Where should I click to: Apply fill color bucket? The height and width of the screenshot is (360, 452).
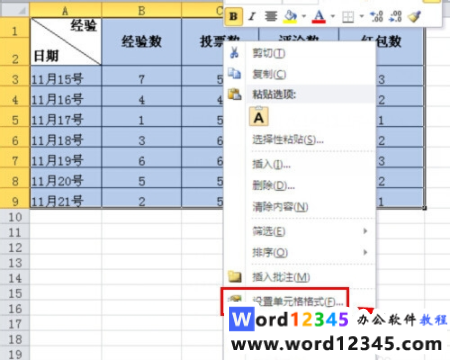coord(290,16)
